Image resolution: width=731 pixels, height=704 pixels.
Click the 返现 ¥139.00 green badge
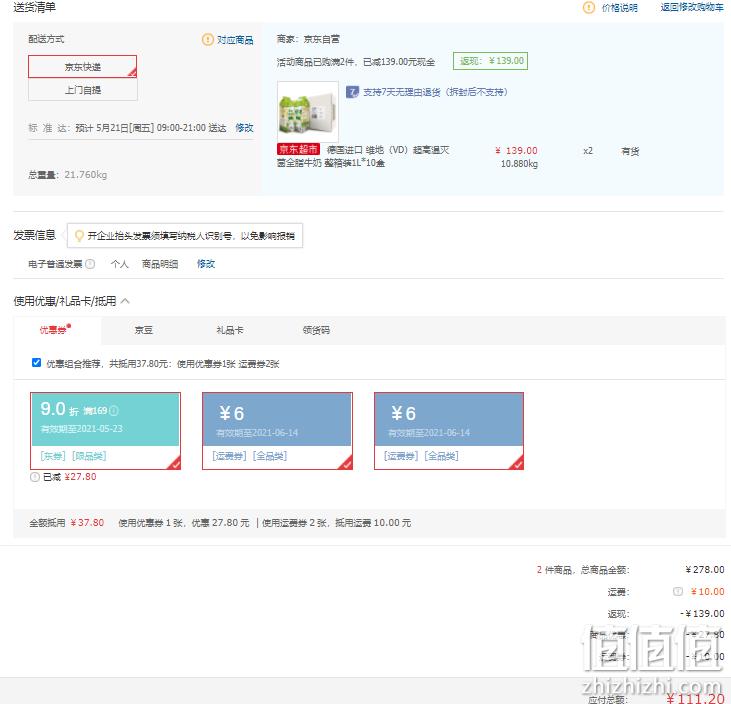490,61
